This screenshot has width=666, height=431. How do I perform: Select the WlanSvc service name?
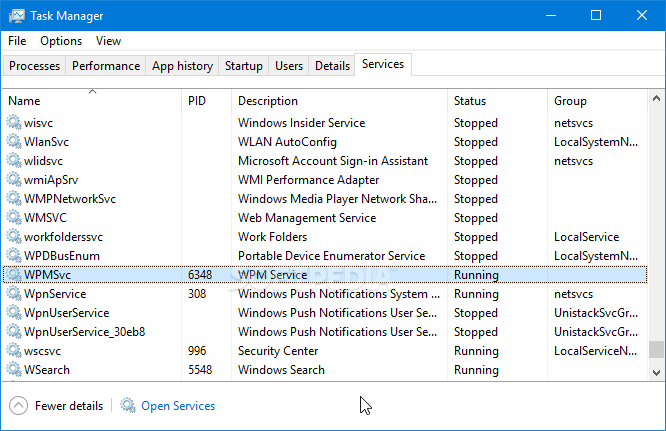(46, 142)
